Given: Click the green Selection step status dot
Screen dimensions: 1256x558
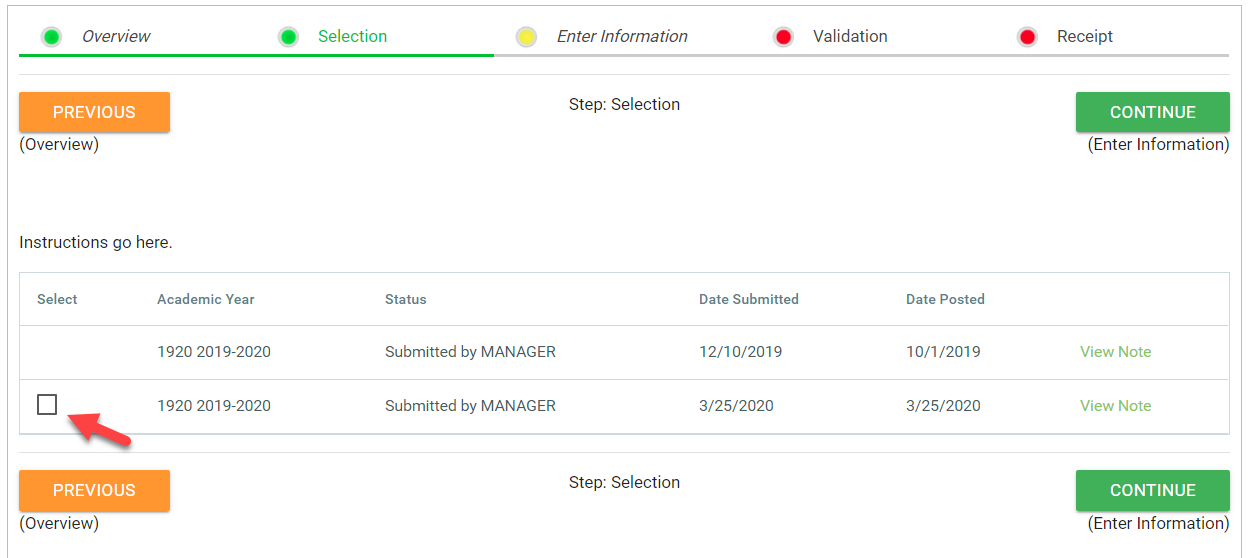Looking at the screenshot, I should [289, 37].
